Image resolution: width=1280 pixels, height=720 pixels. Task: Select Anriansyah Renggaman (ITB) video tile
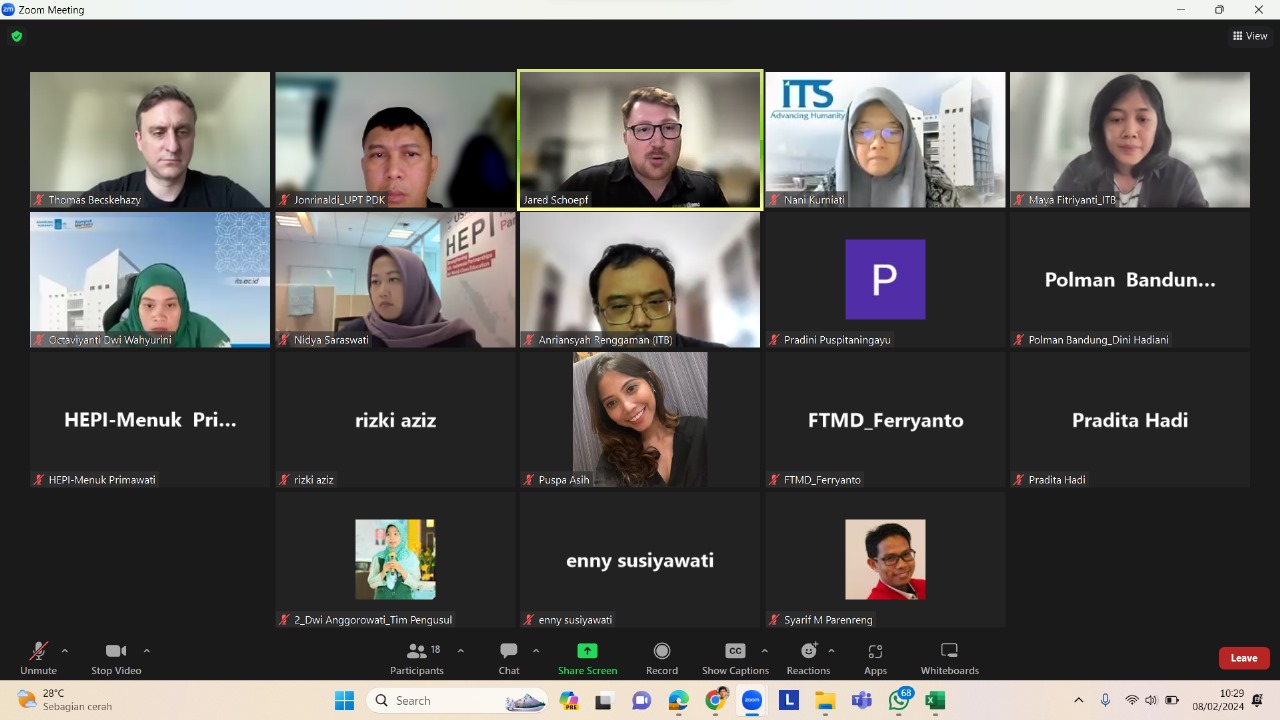coord(640,280)
